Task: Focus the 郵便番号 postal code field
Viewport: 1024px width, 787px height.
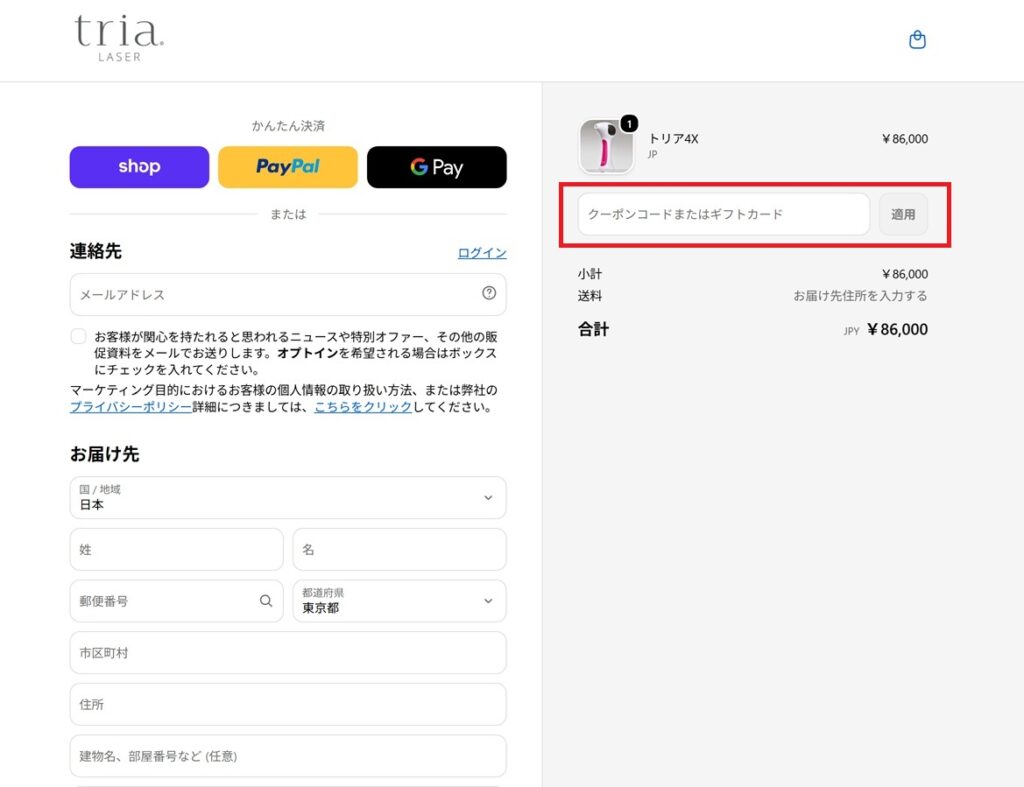Action: pos(176,601)
